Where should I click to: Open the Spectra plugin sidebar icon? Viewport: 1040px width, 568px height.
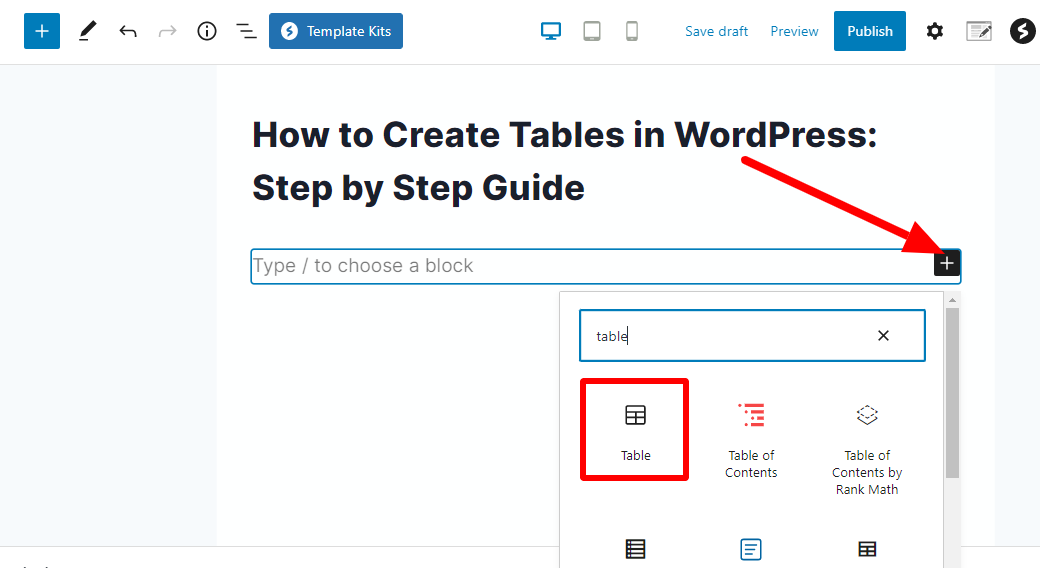tap(1022, 31)
